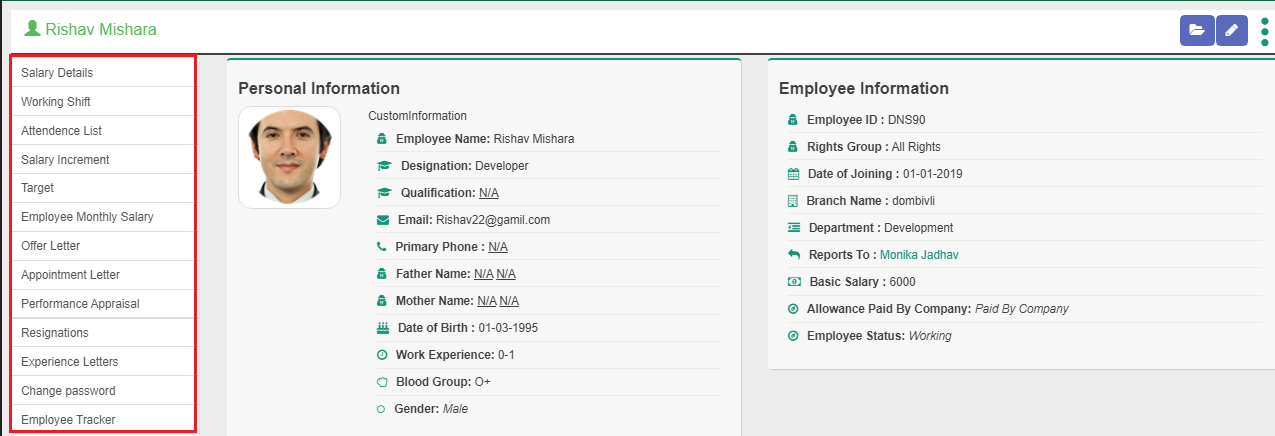Open Salary Details in the sidebar
Screen dimensions: 1275x436
pos(57,73)
